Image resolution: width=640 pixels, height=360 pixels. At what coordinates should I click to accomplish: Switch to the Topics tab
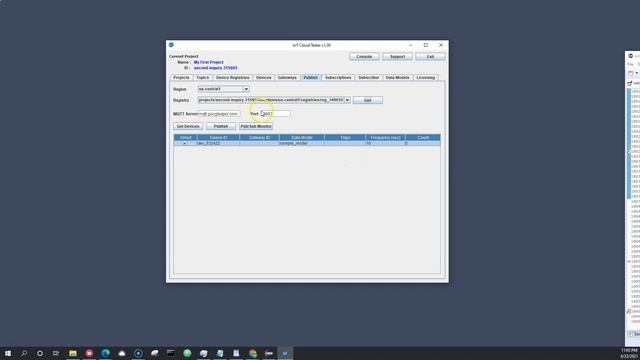pyautogui.click(x=202, y=78)
